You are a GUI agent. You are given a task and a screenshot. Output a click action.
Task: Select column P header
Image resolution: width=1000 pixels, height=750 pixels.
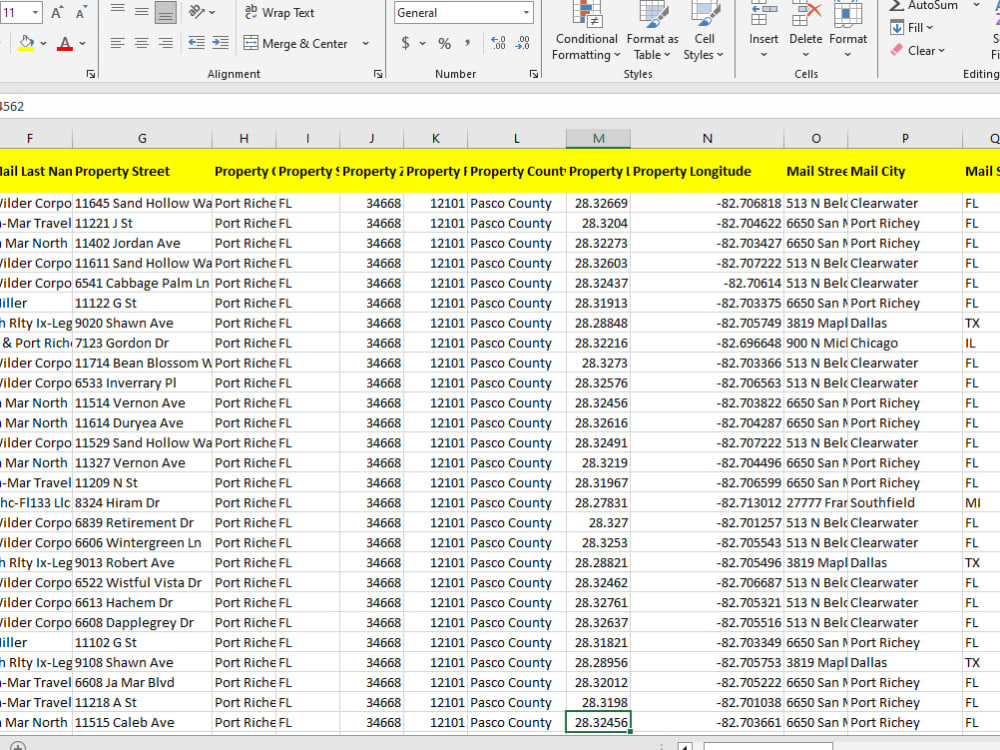pyautogui.click(x=905, y=138)
